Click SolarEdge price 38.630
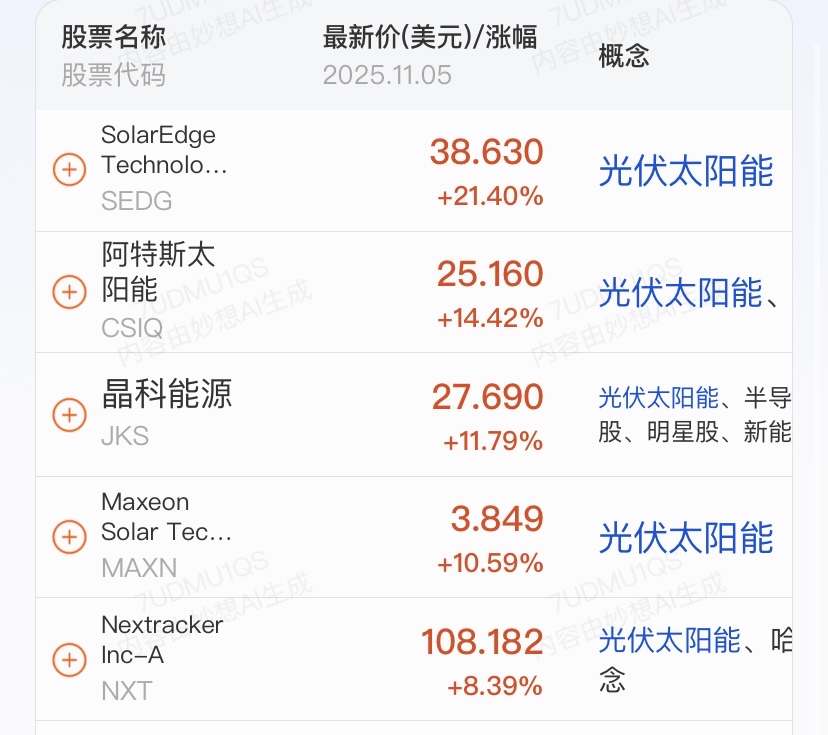Viewport: 828px width, 735px height. [x=486, y=153]
